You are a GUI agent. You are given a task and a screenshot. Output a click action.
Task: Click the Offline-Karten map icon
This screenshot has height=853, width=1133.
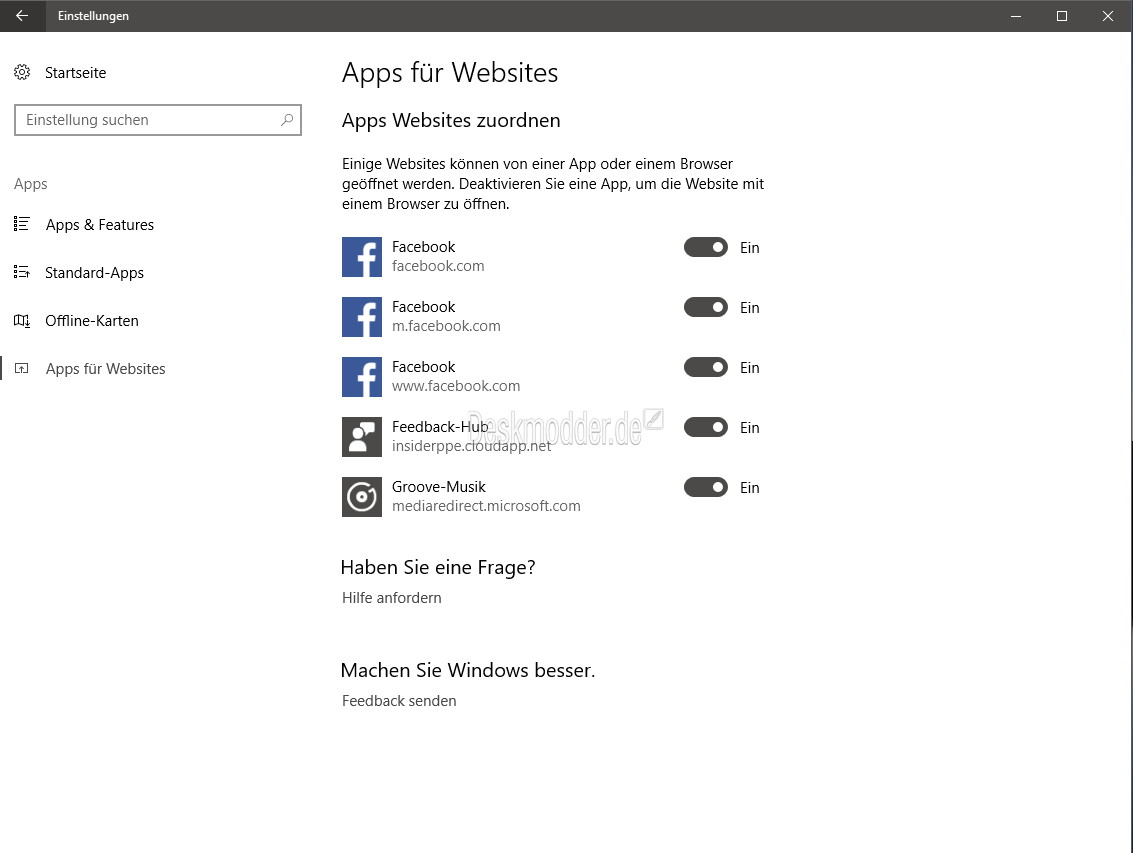pyautogui.click(x=22, y=320)
